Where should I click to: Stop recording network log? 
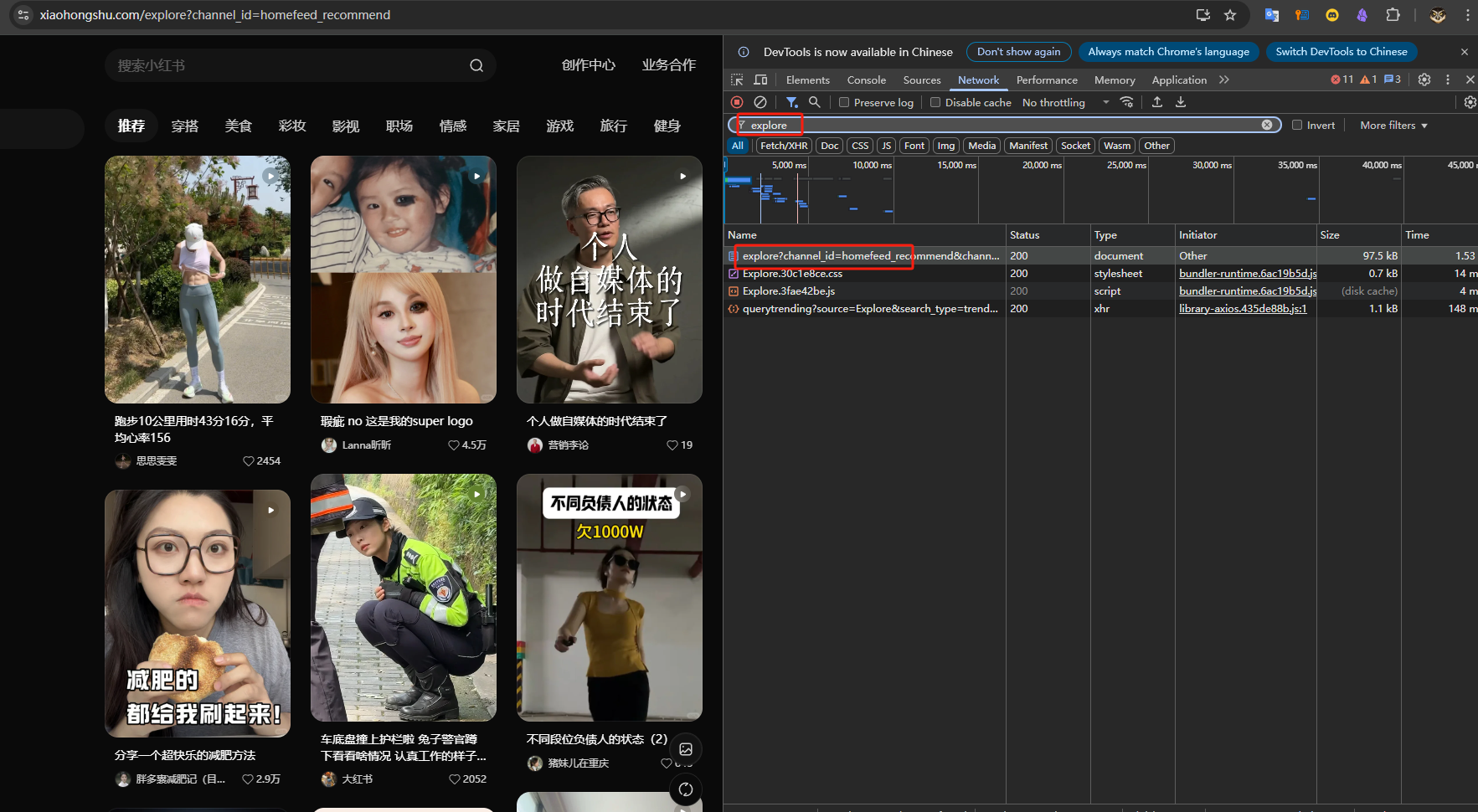pyautogui.click(x=737, y=102)
